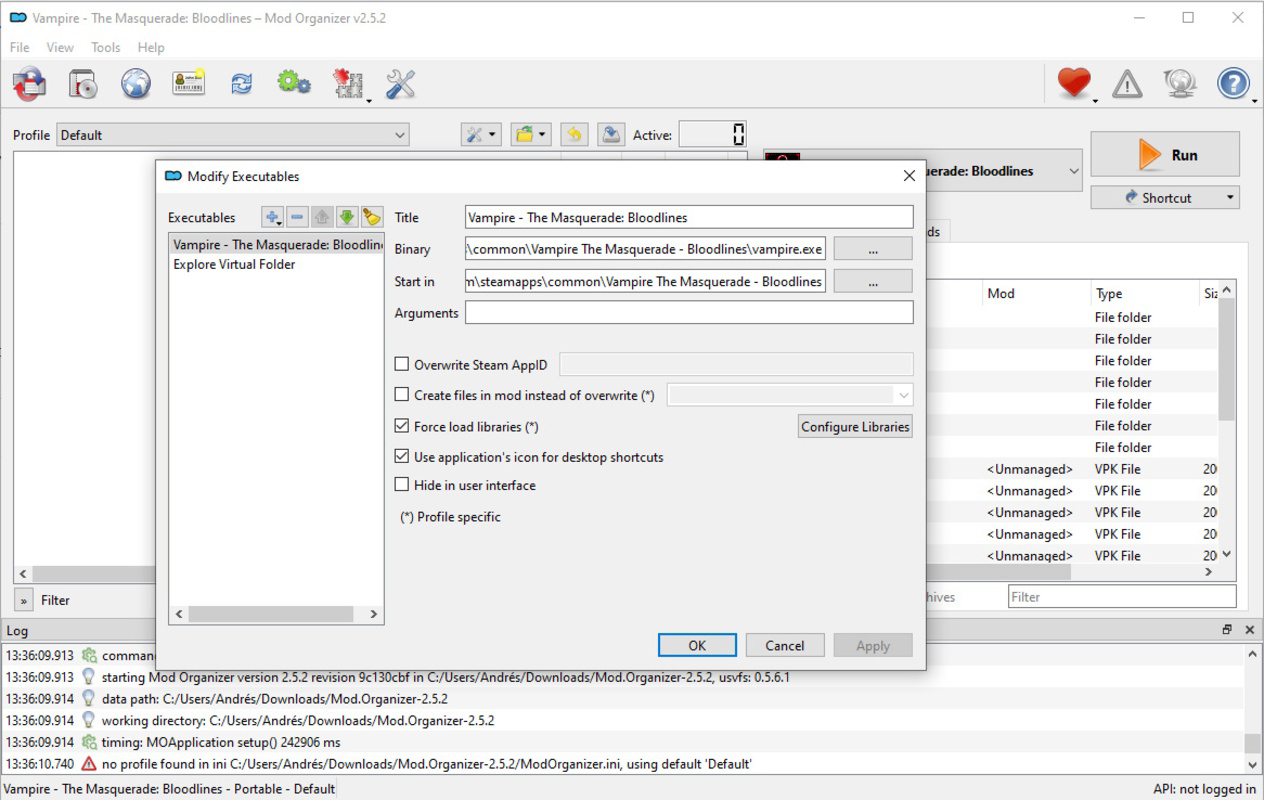
Task: Install a new mod from an archive
Action: [84, 84]
